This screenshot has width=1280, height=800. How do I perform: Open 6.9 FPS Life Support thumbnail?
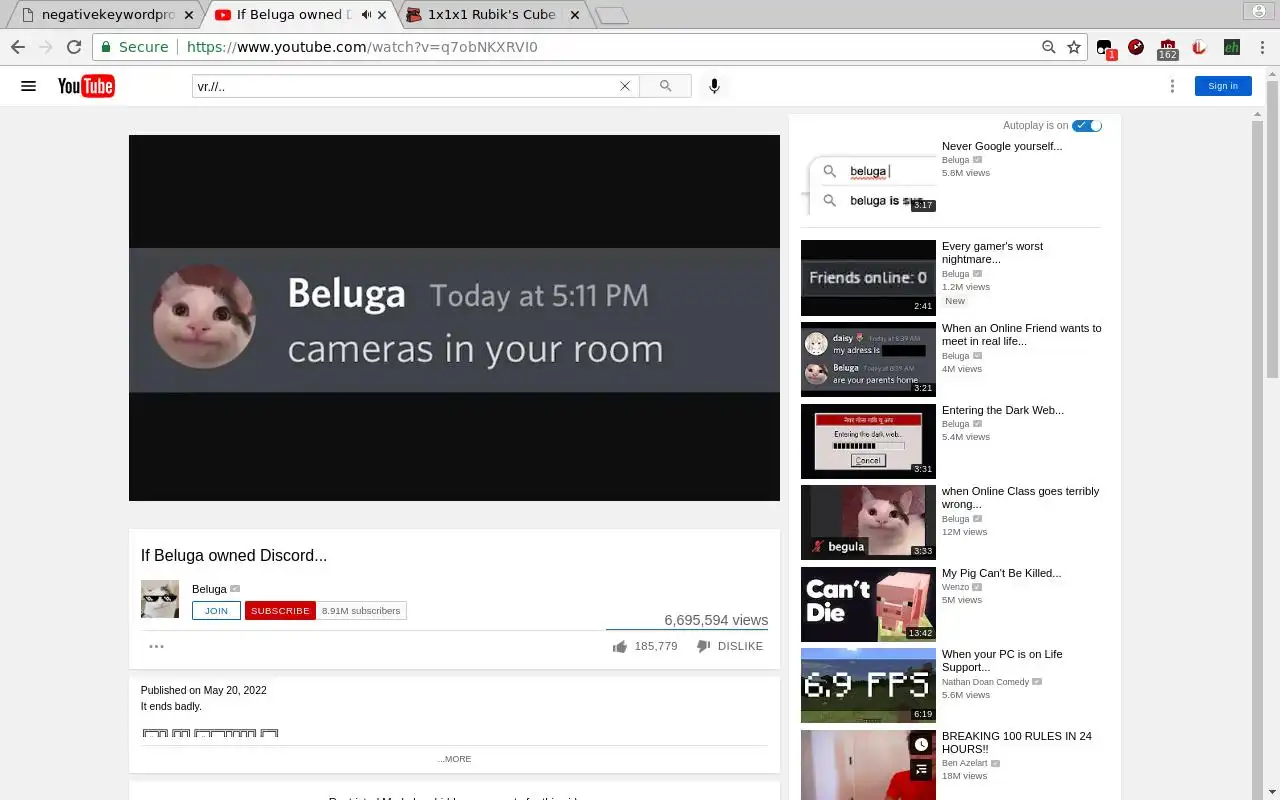coord(868,685)
